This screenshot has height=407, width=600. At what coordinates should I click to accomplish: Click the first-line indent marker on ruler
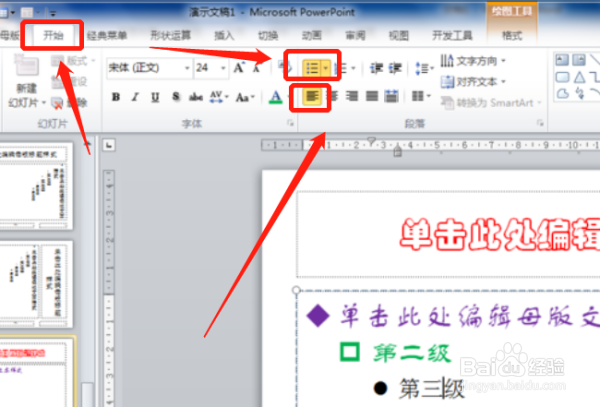pyautogui.click(x=371, y=140)
